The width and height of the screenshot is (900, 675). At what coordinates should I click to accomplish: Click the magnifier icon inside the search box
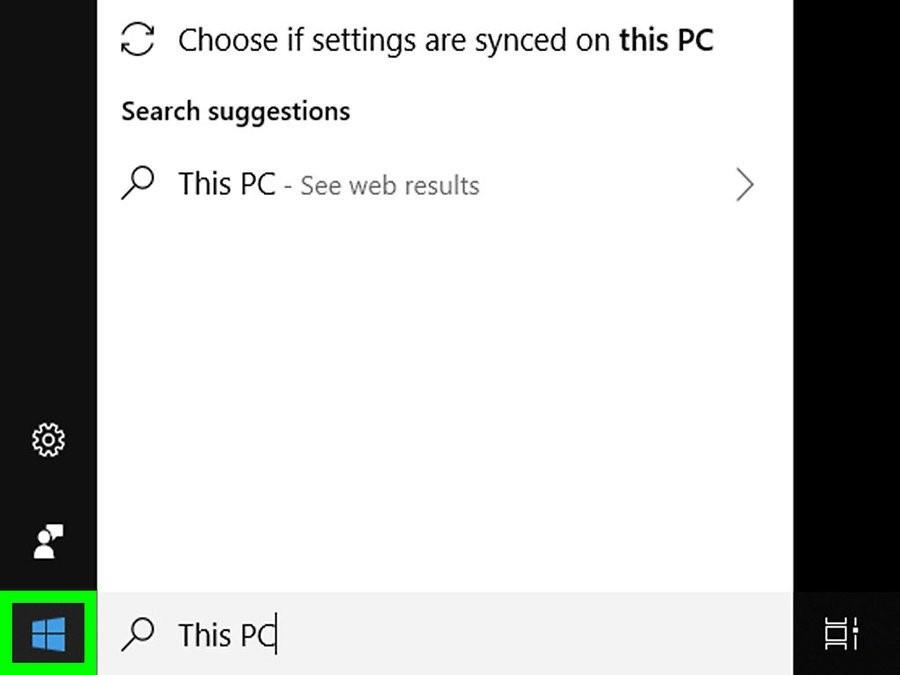point(138,633)
